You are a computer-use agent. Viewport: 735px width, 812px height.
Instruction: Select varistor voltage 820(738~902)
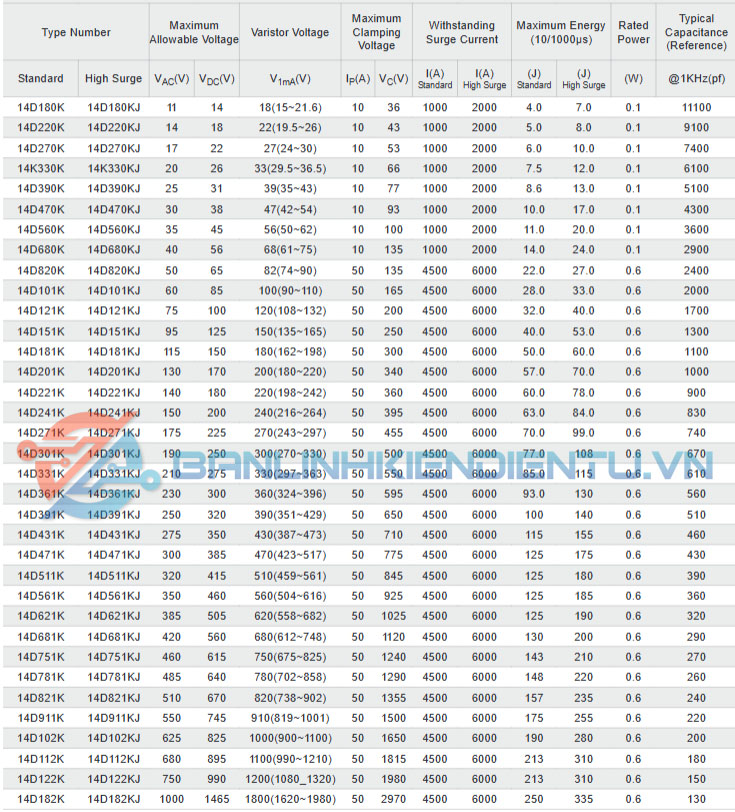[290, 698]
